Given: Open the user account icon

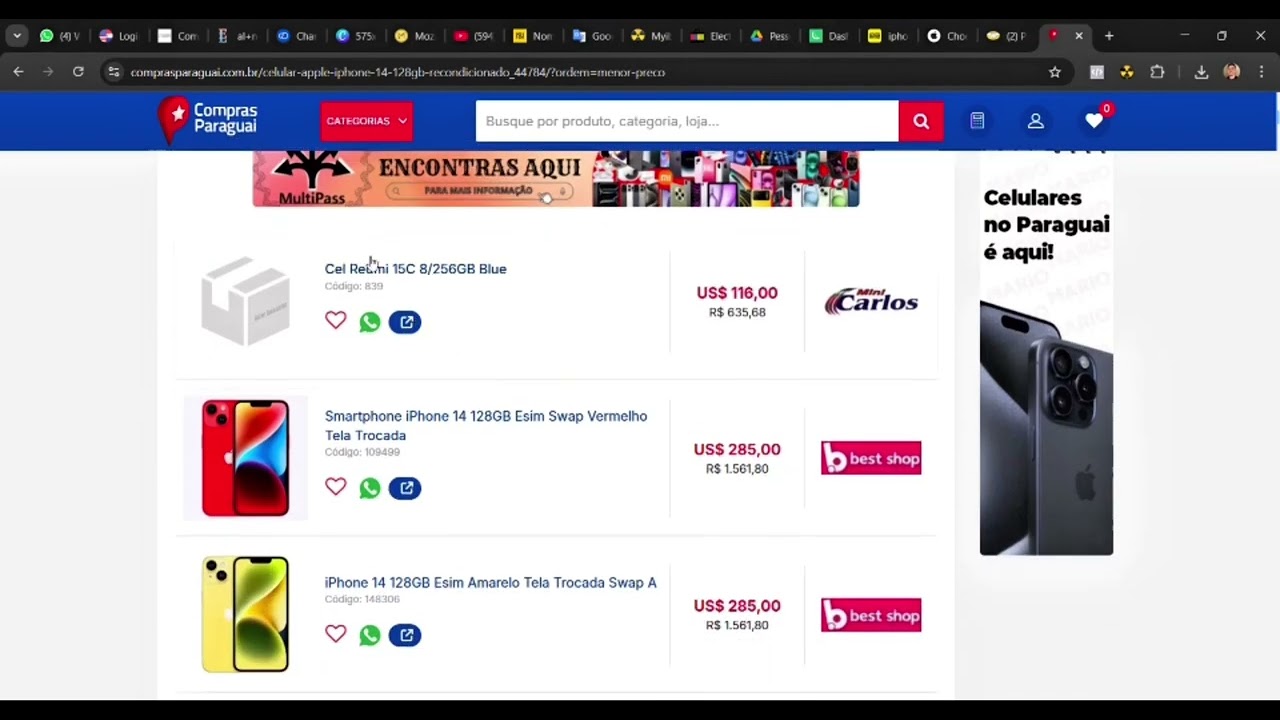Looking at the screenshot, I should (x=1036, y=121).
